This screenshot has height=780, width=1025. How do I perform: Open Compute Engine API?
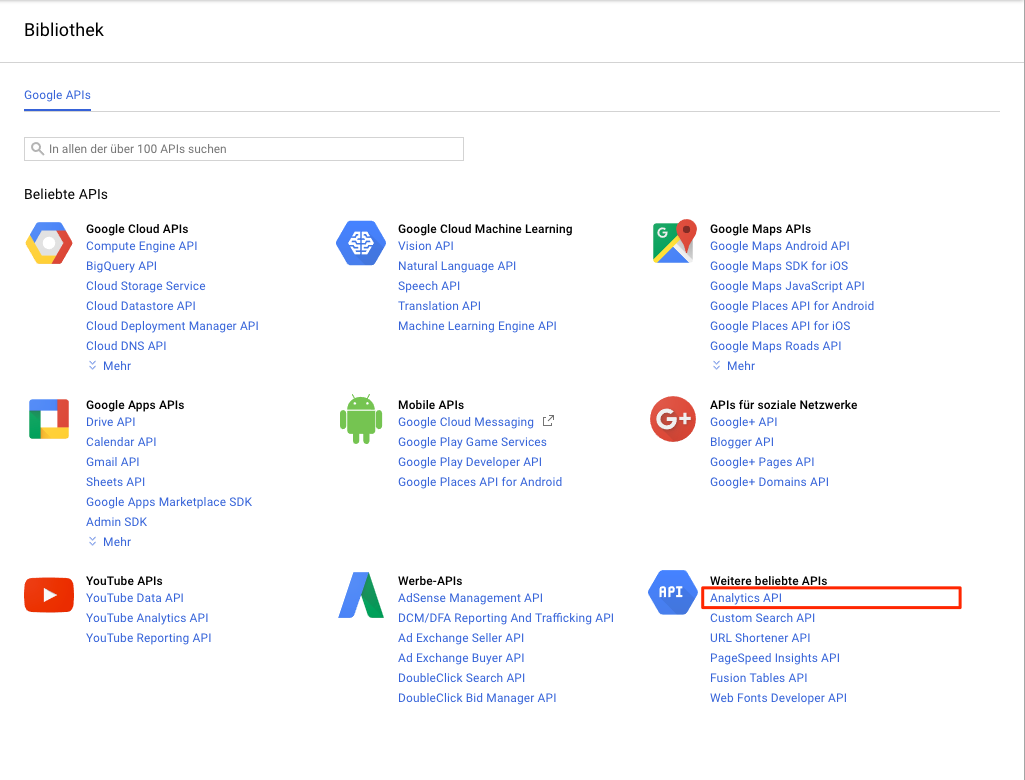pos(142,246)
